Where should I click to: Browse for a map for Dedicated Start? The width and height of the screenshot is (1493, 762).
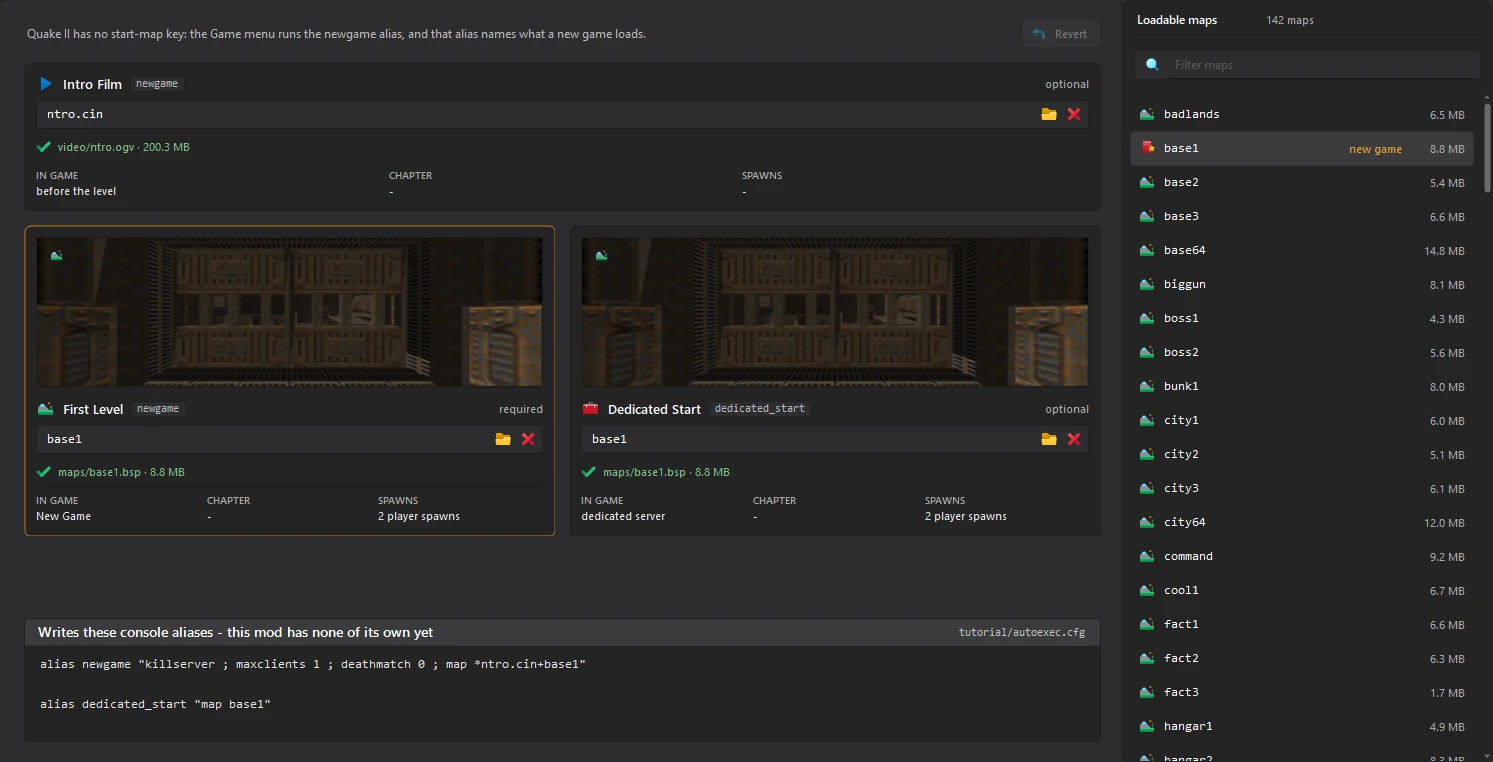pyautogui.click(x=1049, y=439)
